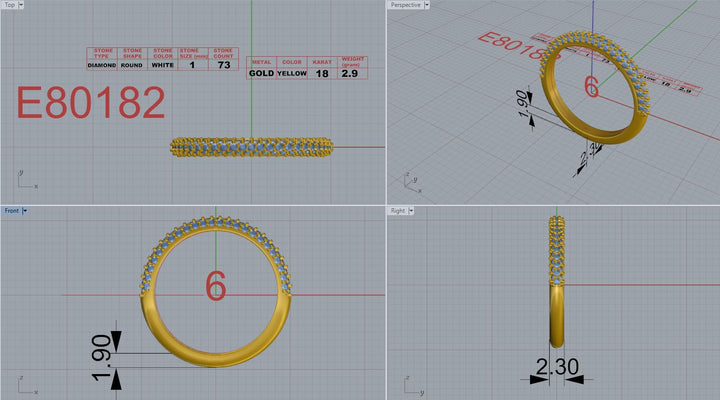The height and width of the screenshot is (400, 720).
Task: Open the Front viewport dropdown arrow
Action: [x=26, y=211]
